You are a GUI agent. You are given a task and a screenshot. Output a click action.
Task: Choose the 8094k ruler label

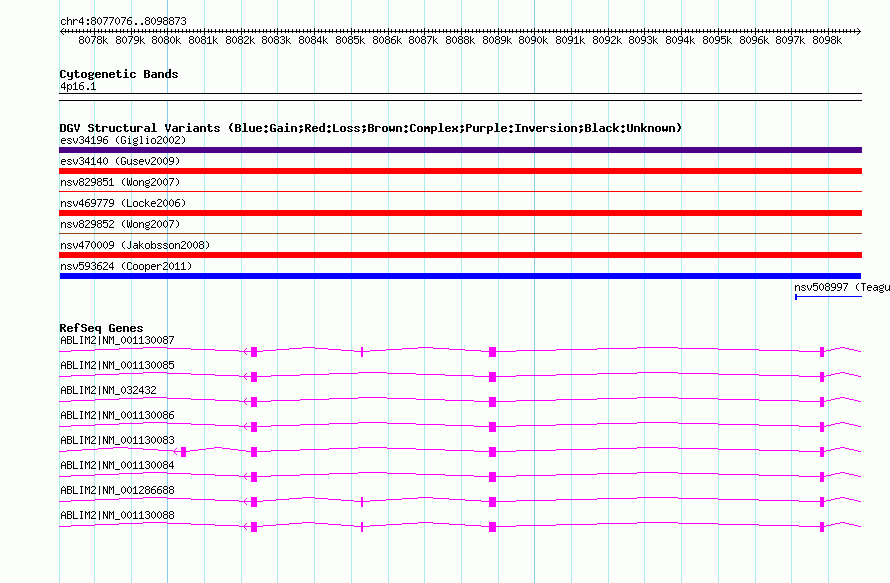click(680, 40)
